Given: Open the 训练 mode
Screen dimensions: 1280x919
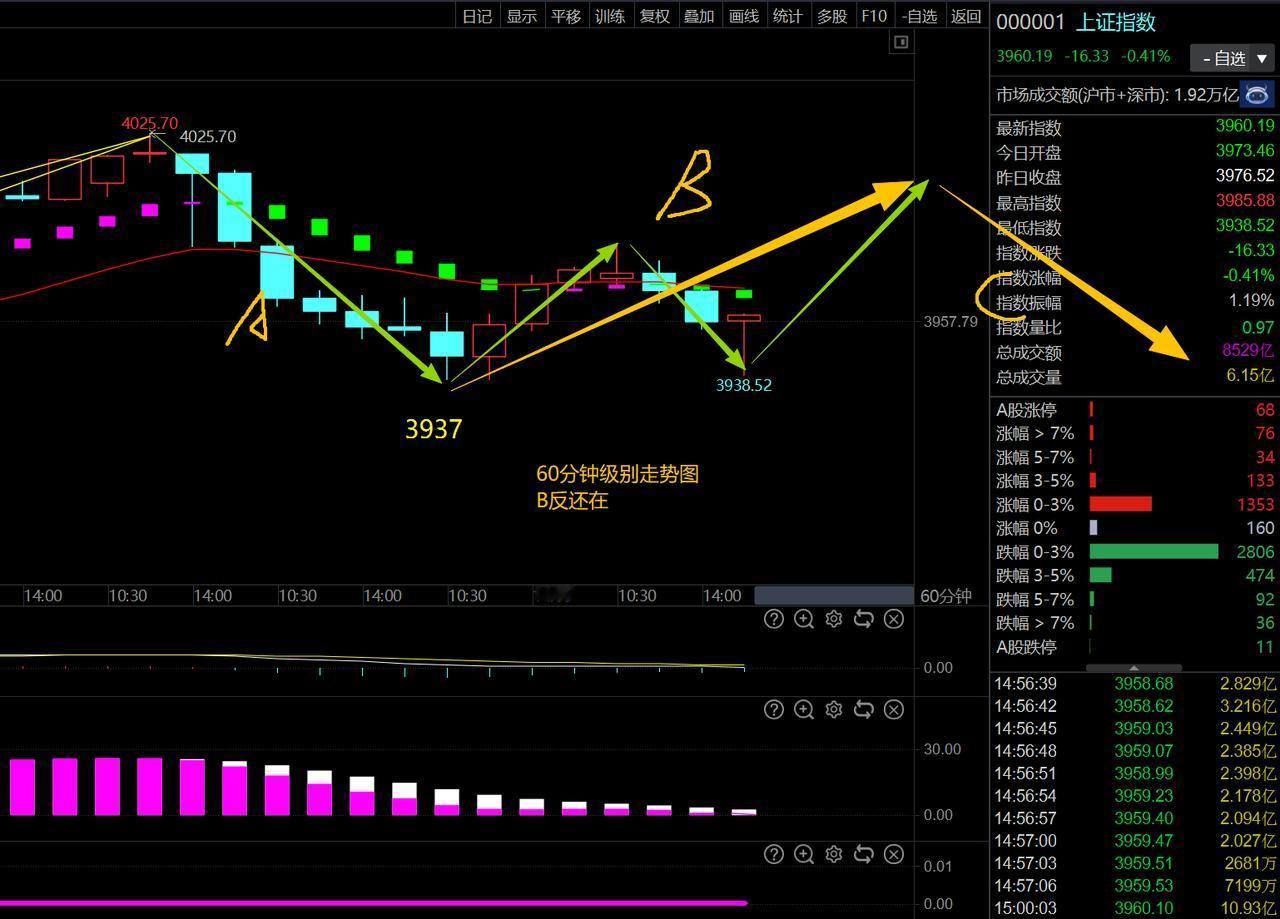Looking at the screenshot, I should click(x=610, y=16).
